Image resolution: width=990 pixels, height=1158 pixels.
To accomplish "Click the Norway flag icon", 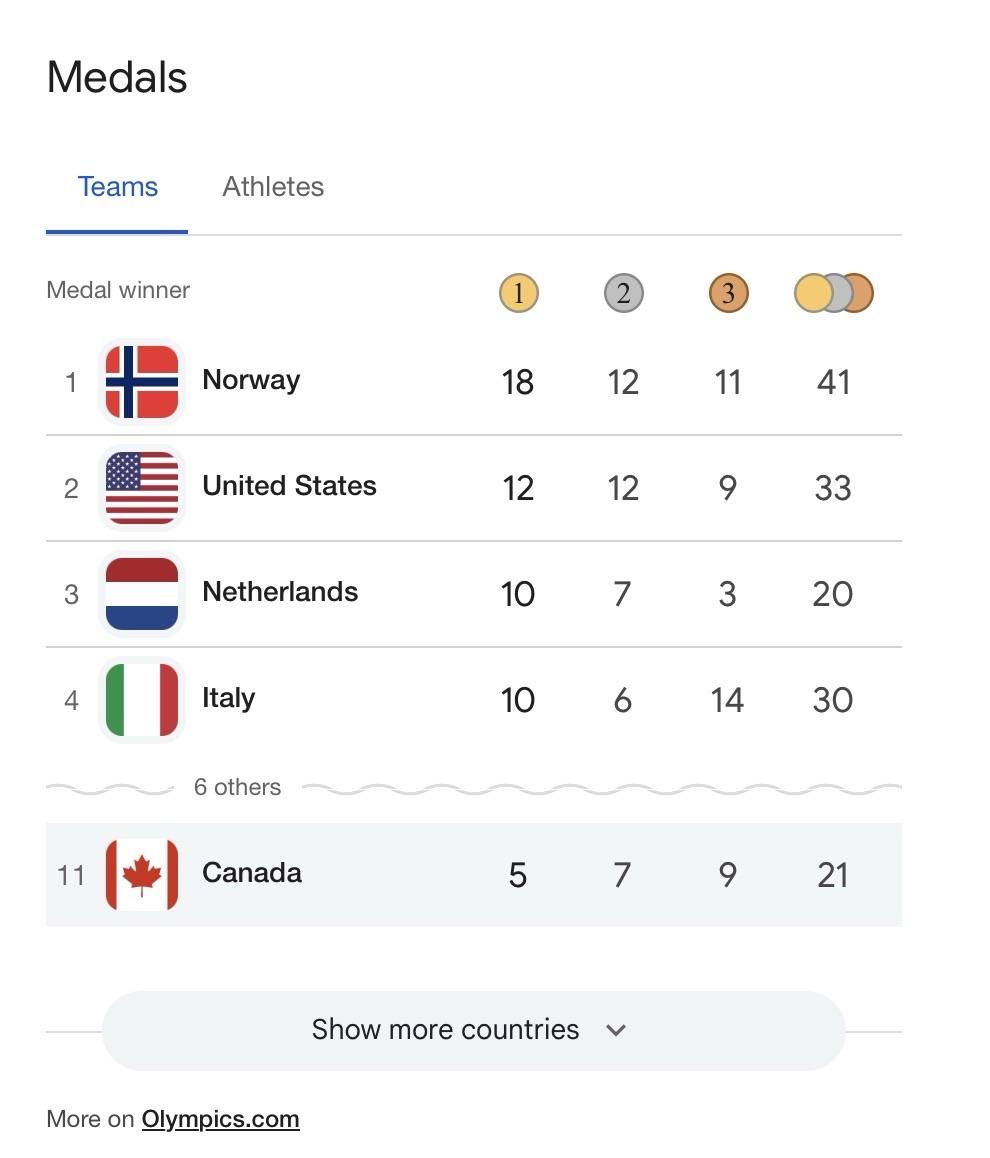I will [142, 382].
